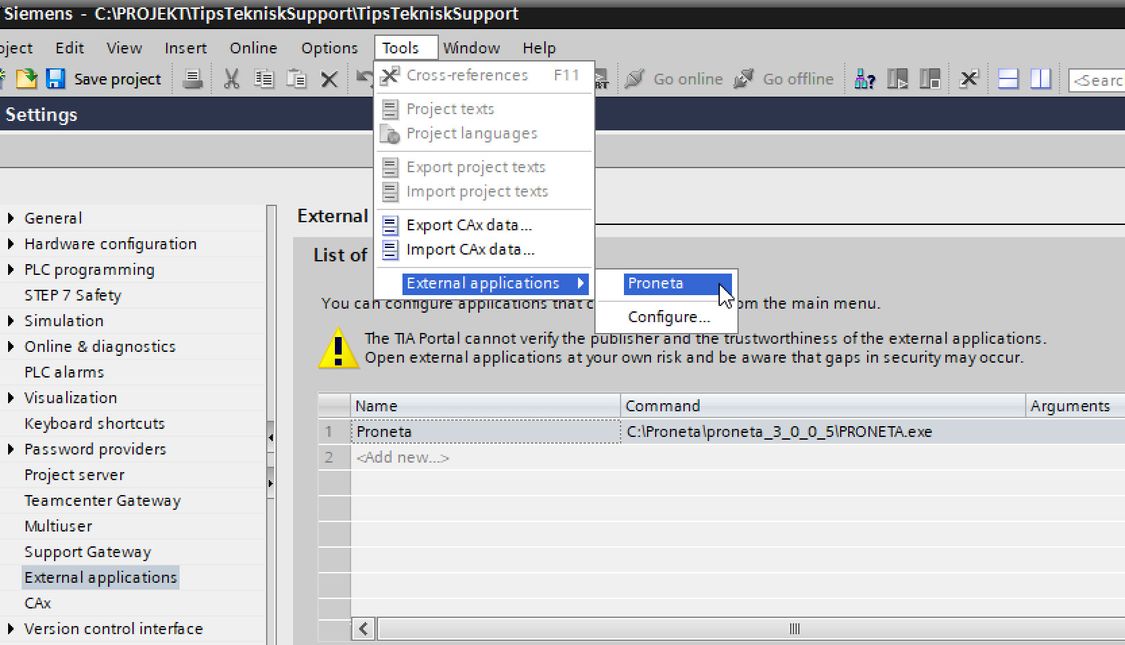Open the Edit menu

pos(70,48)
